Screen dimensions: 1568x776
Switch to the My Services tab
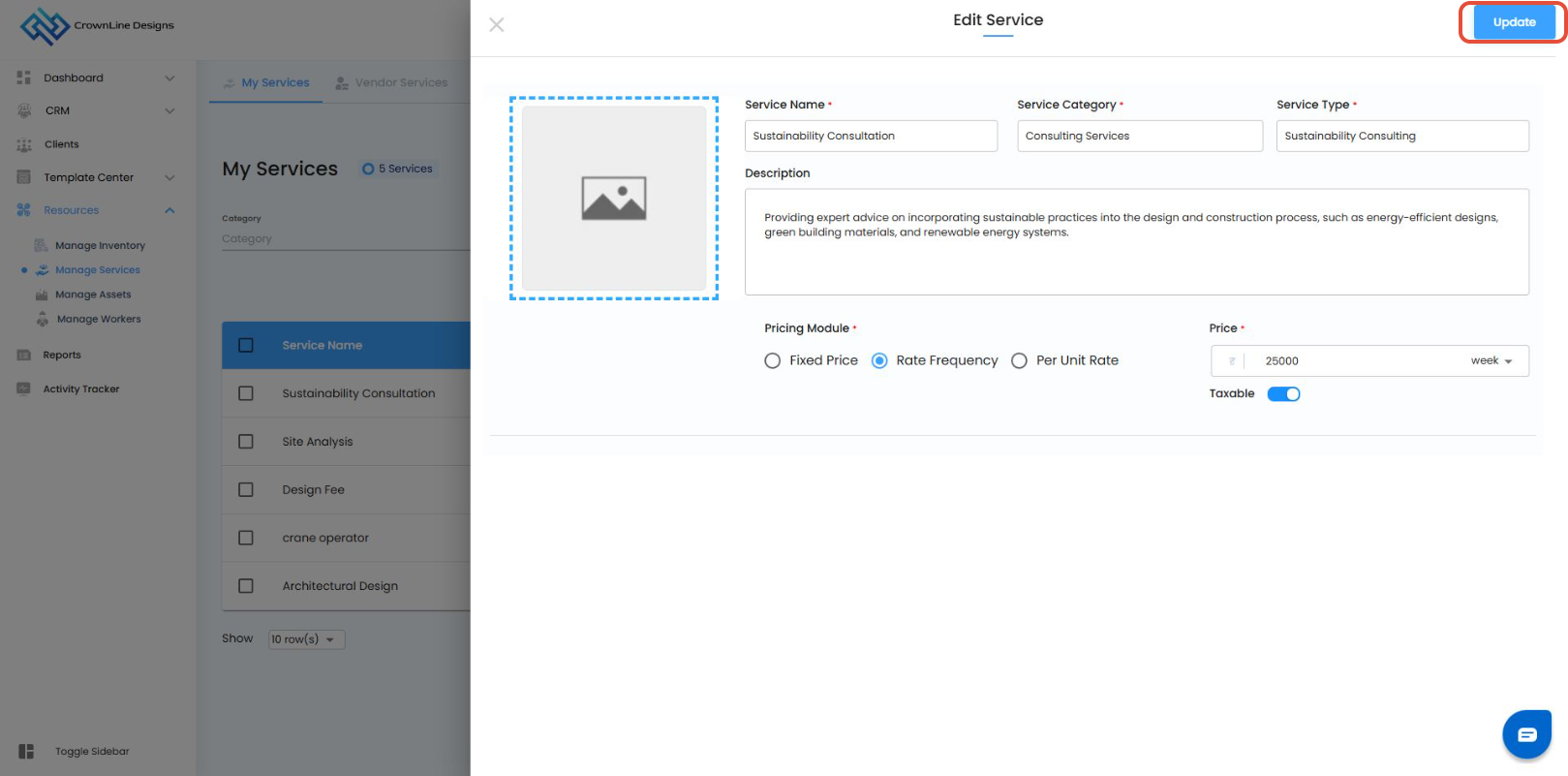click(x=266, y=83)
